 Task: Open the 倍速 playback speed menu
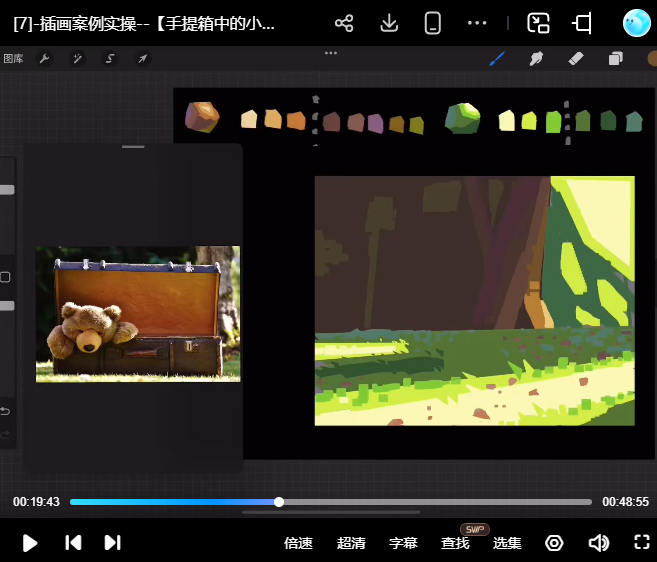[298, 543]
